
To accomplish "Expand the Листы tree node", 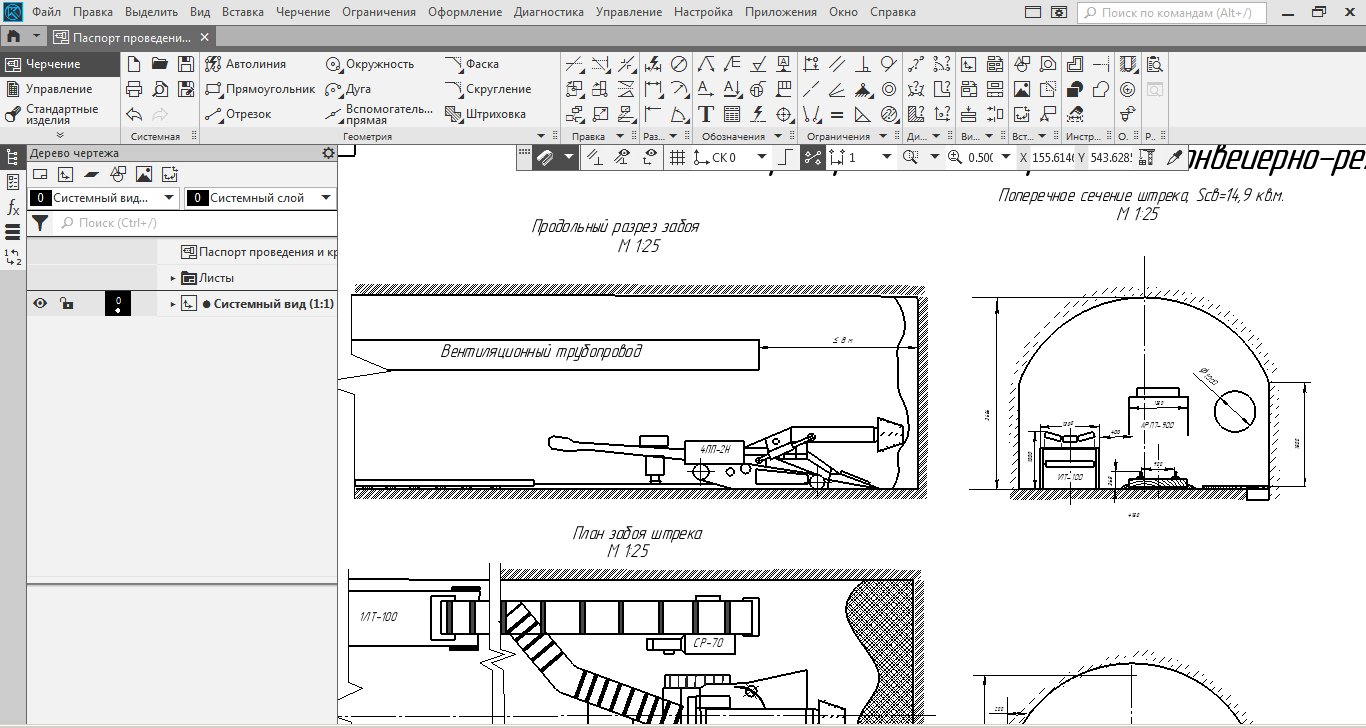I will click(172, 278).
